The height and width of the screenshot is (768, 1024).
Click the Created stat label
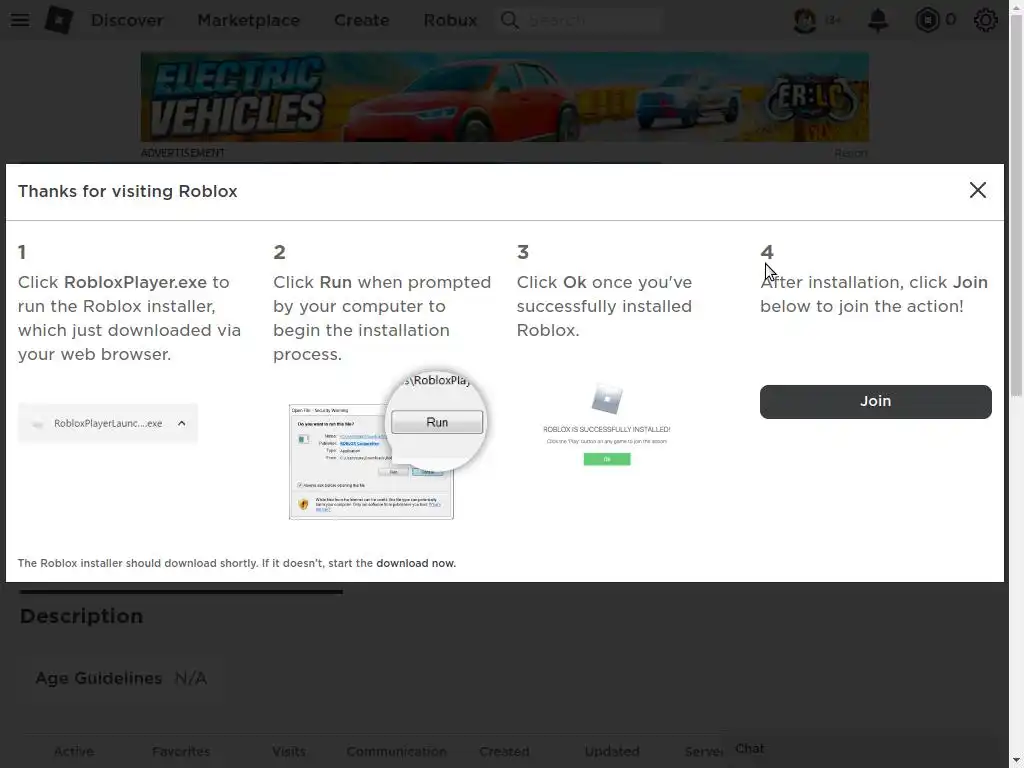(x=504, y=752)
